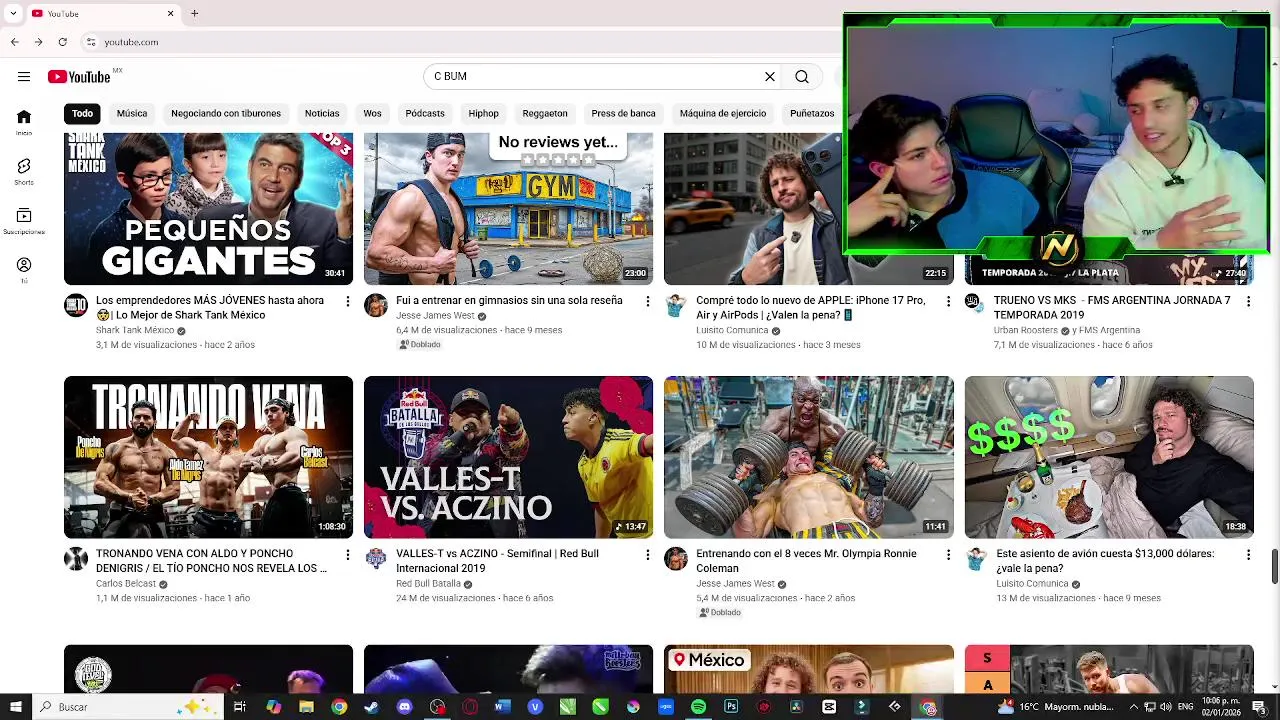Open the Windows Start menu
This screenshot has width=1280, height=720.
pos(15,707)
